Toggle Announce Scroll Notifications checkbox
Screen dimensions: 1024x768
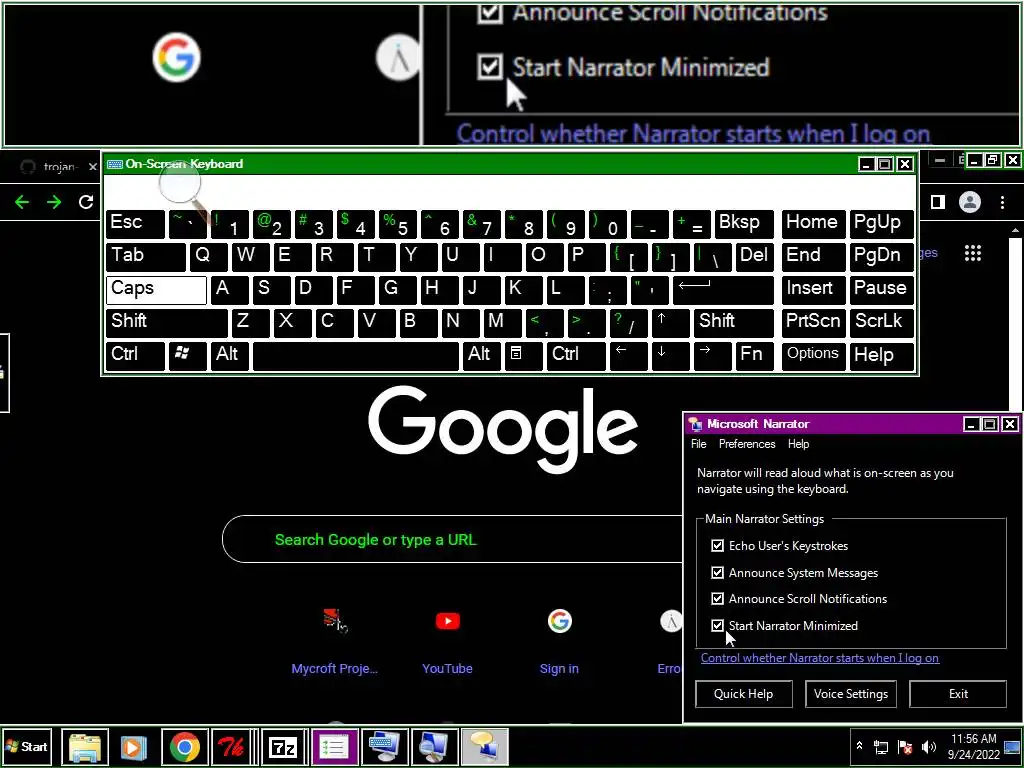point(717,598)
